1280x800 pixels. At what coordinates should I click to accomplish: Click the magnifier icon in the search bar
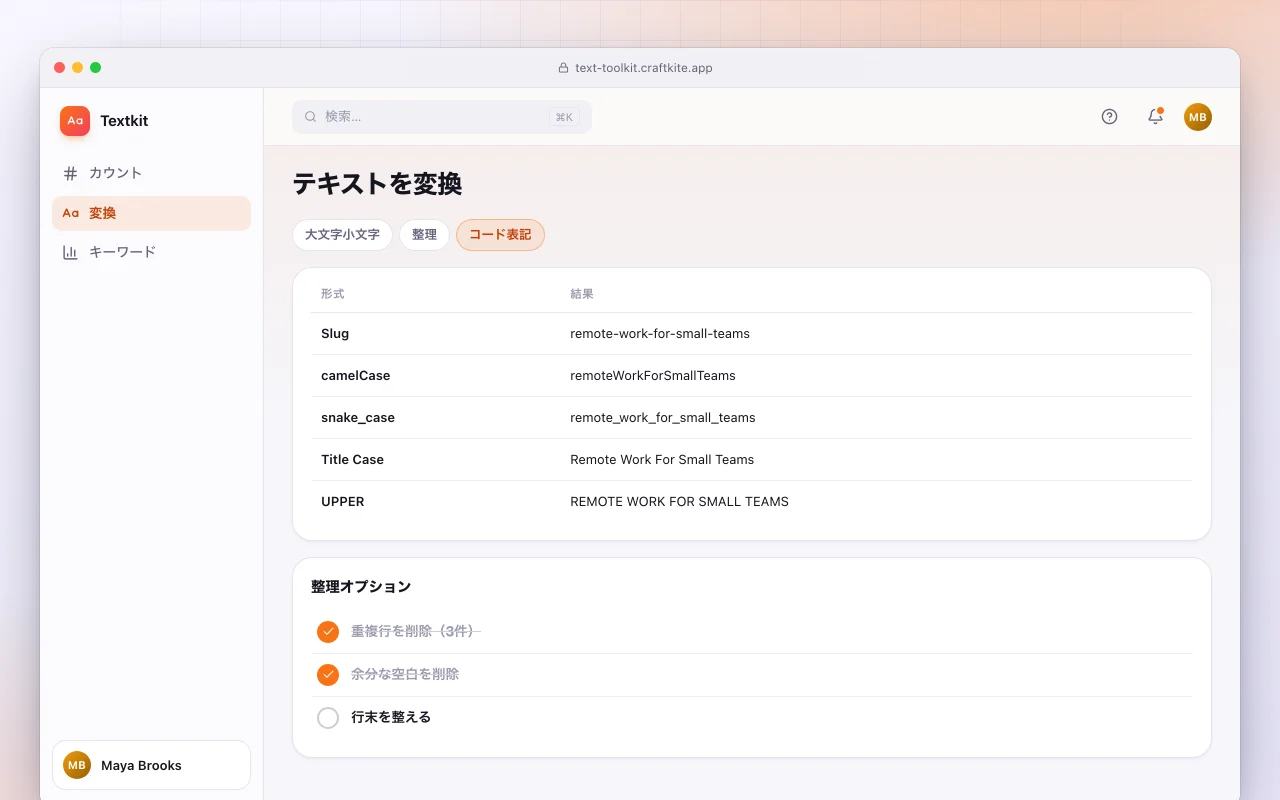click(311, 117)
